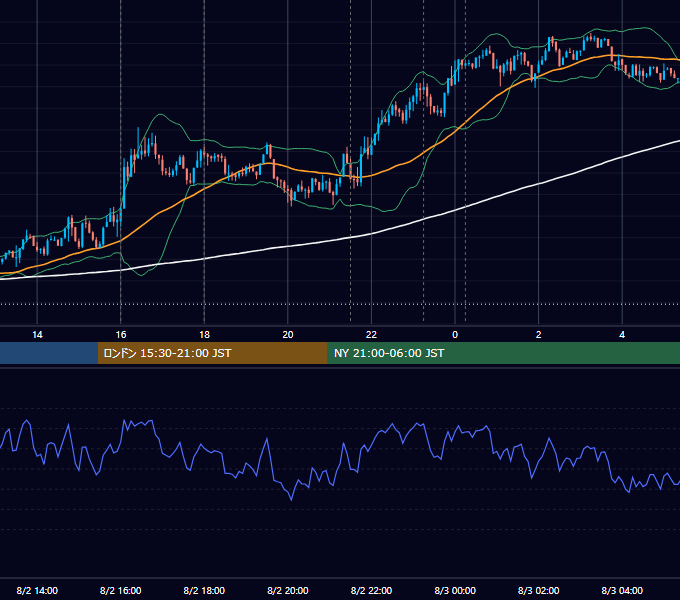Click the 20 hour axis label
This screenshot has width=680, height=600.
click(288, 335)
